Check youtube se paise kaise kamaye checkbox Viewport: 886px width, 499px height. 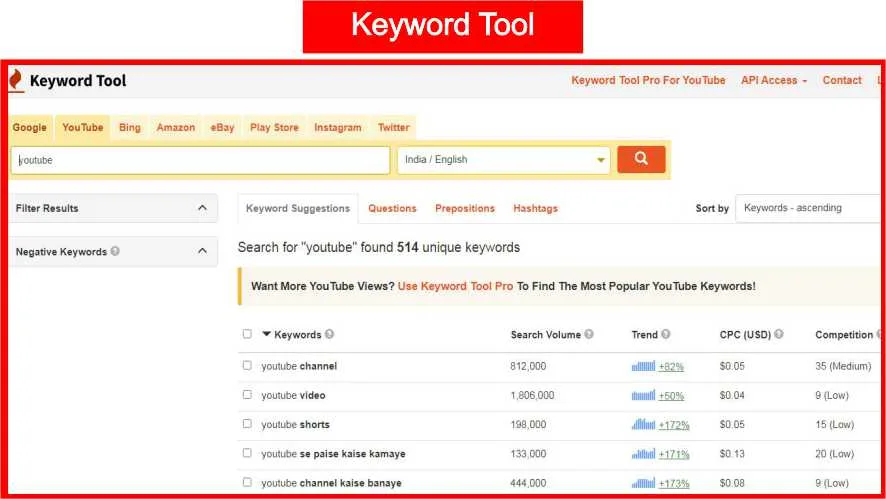point(247,453)
